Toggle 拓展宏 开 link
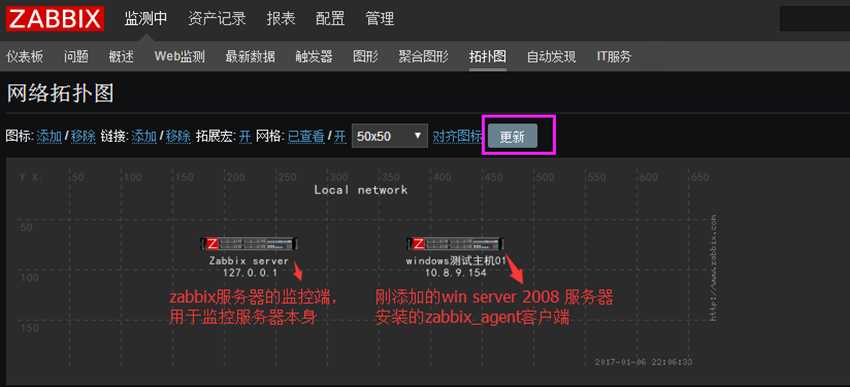 click(x=245, y=136)
